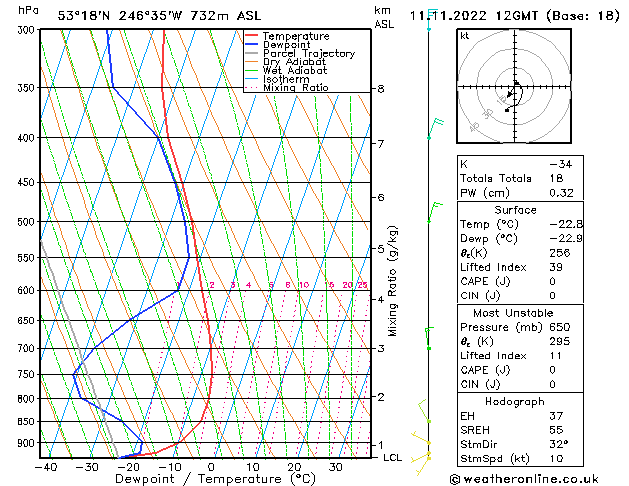Click the red Temperature line sample in legend
The width and height of the screenshot is (629, 486).
point(251,36)
